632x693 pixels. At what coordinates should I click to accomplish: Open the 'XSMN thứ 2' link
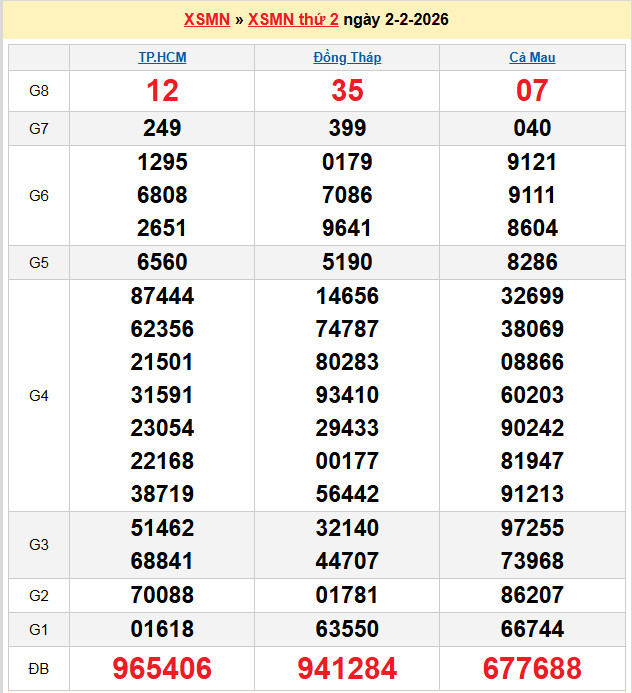coord(293,20)
